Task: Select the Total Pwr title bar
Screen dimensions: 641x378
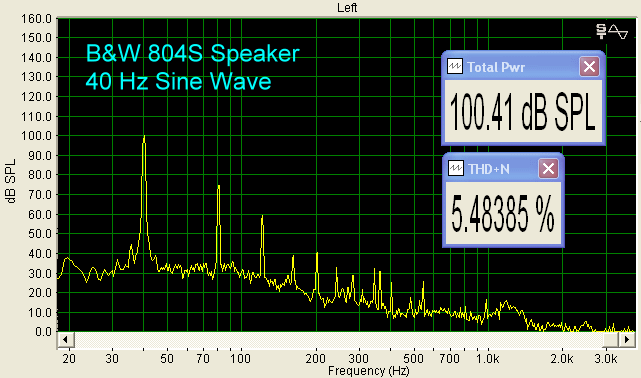Action: click(x=522, y=67)
